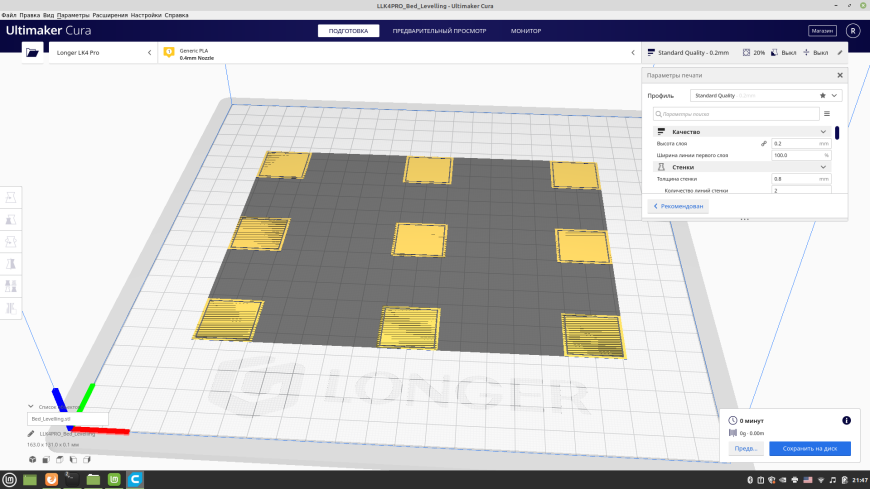Switch to the 3D view cube icon
Image resolution: width=870 pixels, height=489 pixels.
pyautogui.click(x=33, y=460)
